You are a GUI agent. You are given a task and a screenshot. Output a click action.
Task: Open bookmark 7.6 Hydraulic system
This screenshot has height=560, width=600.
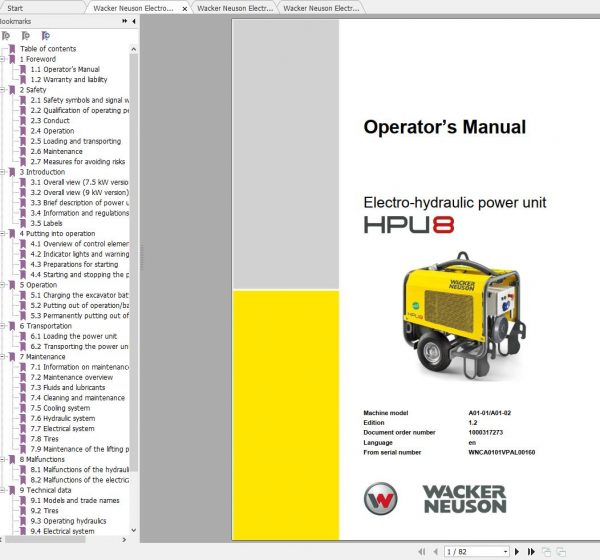coord(63,418)
